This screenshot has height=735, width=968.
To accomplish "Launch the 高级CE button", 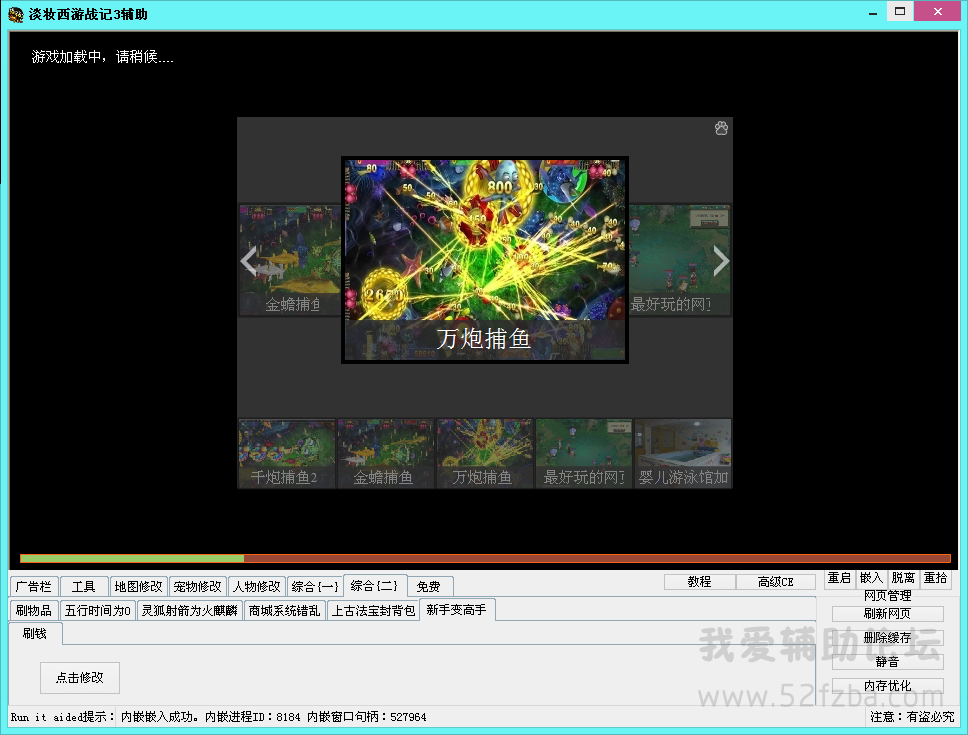I will 776,581.
